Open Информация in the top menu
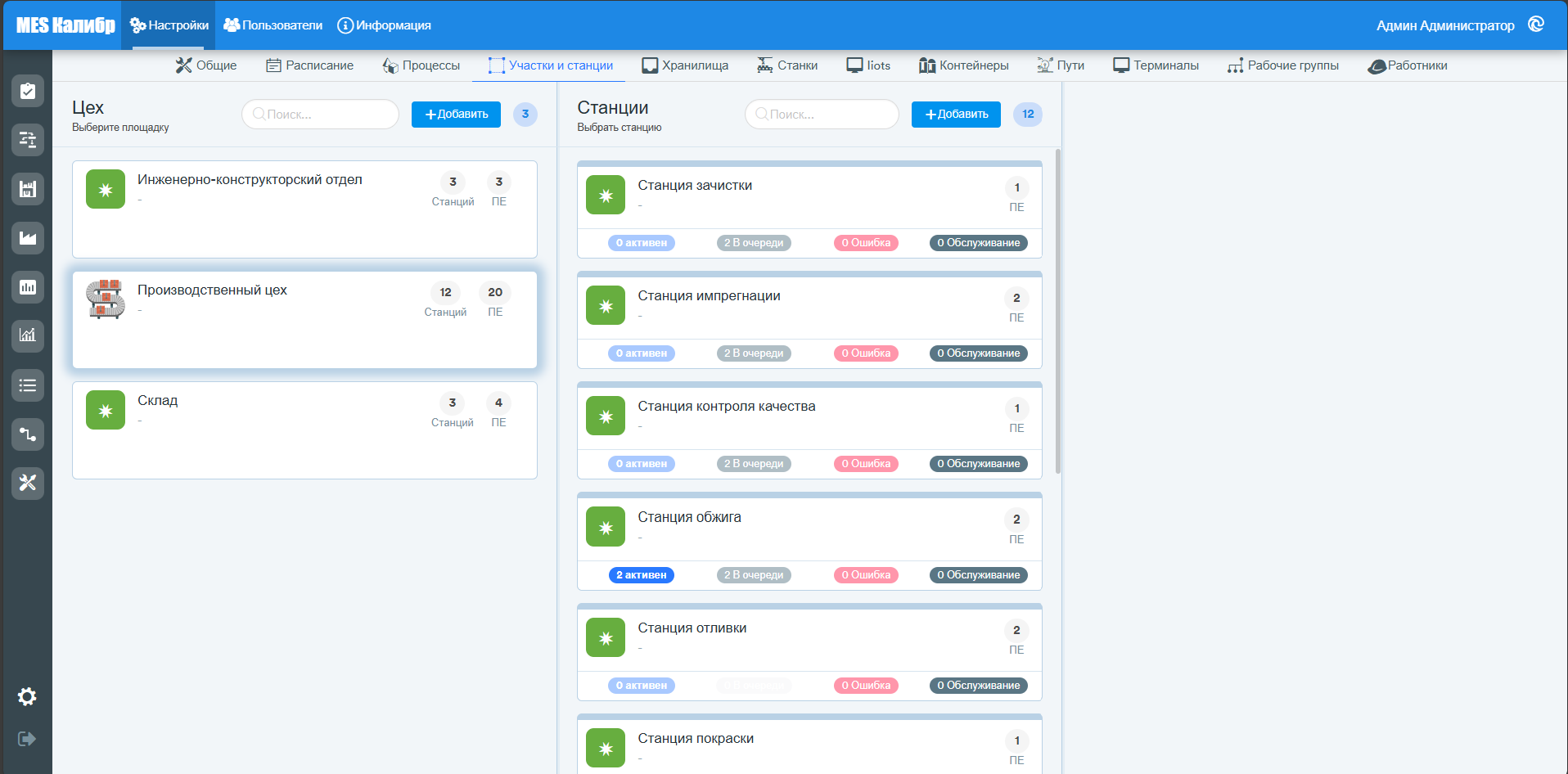1568x774 pixels. coord(384,25)
